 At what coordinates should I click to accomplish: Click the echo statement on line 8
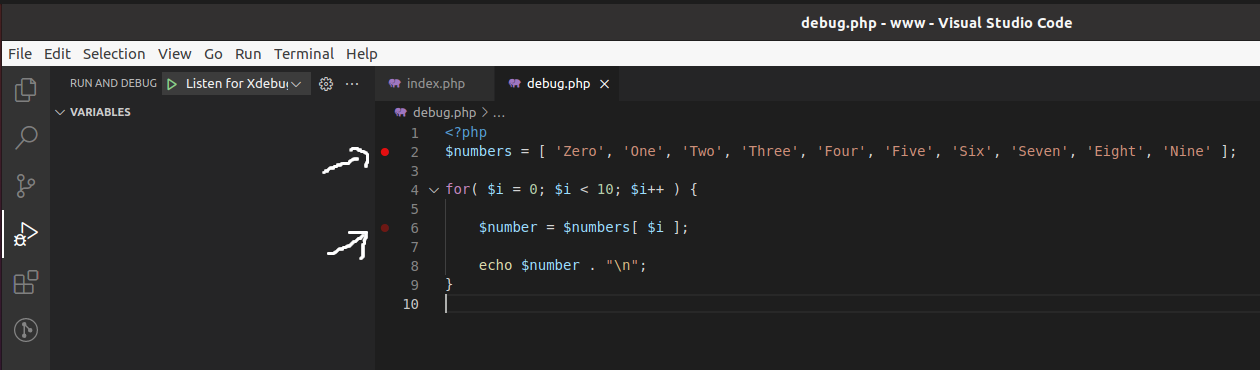(x=495, y=266)
